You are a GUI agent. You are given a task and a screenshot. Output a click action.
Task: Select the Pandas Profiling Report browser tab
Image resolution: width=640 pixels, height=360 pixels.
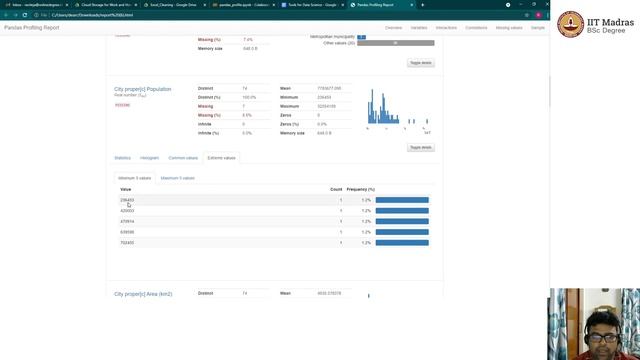click(382, 5)
